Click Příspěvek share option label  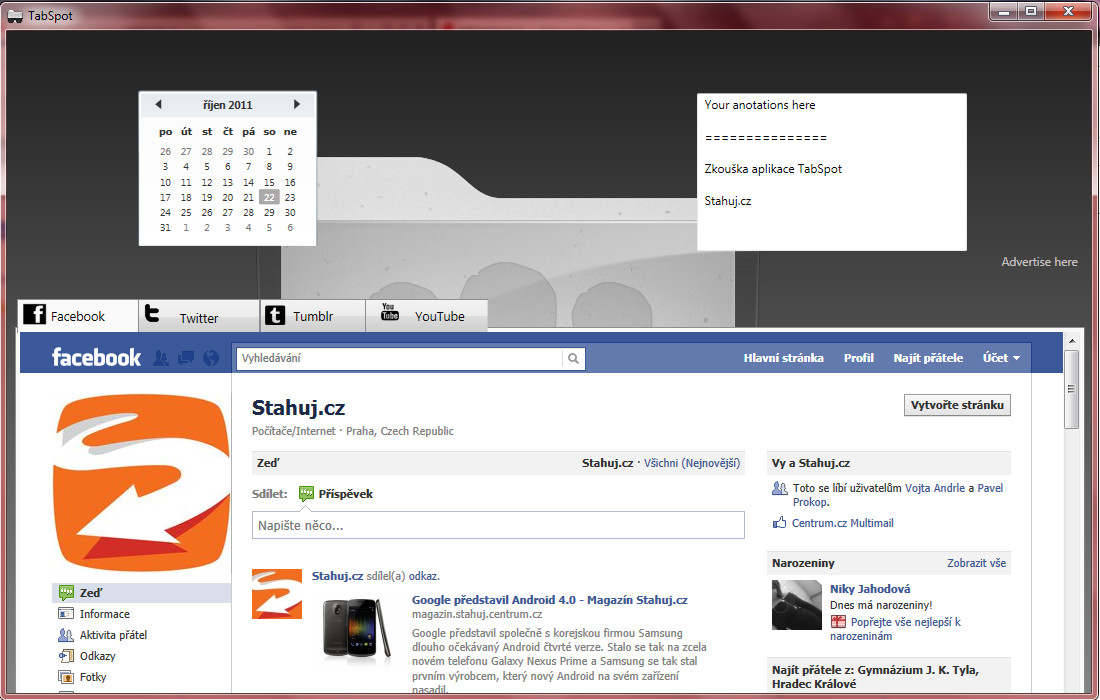[346, 494]
